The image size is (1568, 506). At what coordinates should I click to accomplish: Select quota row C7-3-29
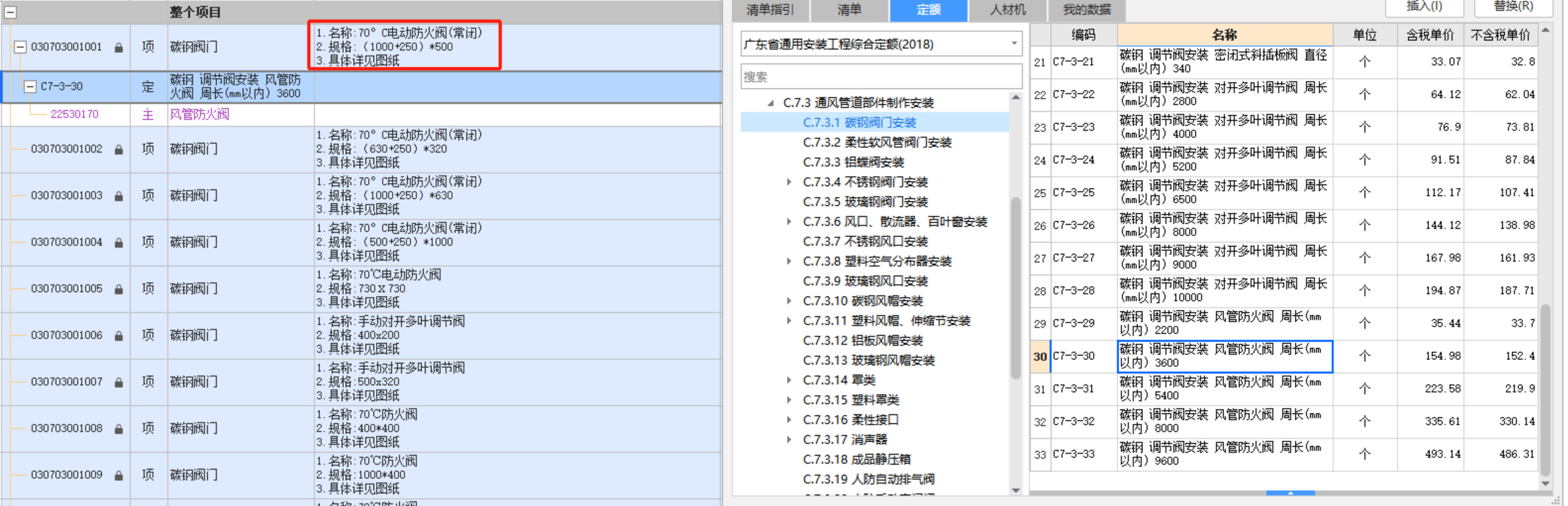(x=1284, y=324)
